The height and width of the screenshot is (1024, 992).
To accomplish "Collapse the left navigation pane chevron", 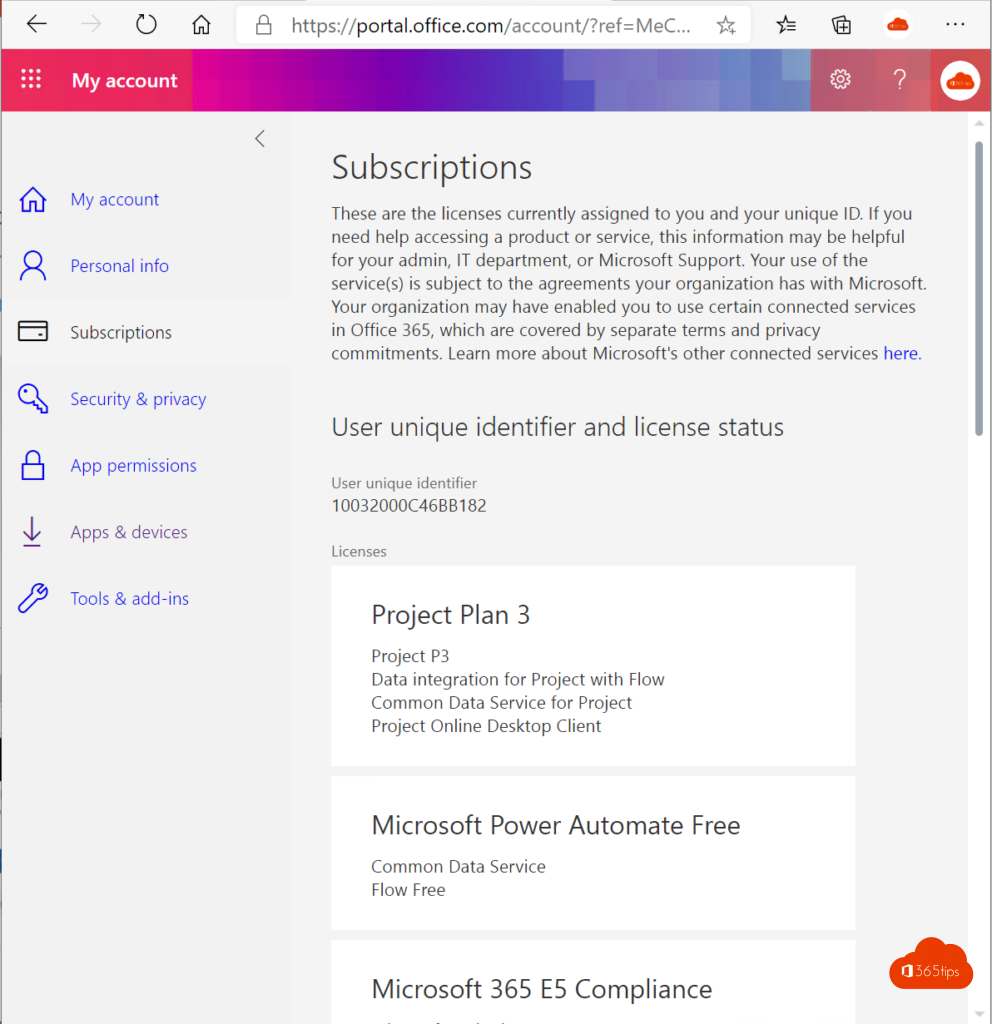I will tap(260, 138).
